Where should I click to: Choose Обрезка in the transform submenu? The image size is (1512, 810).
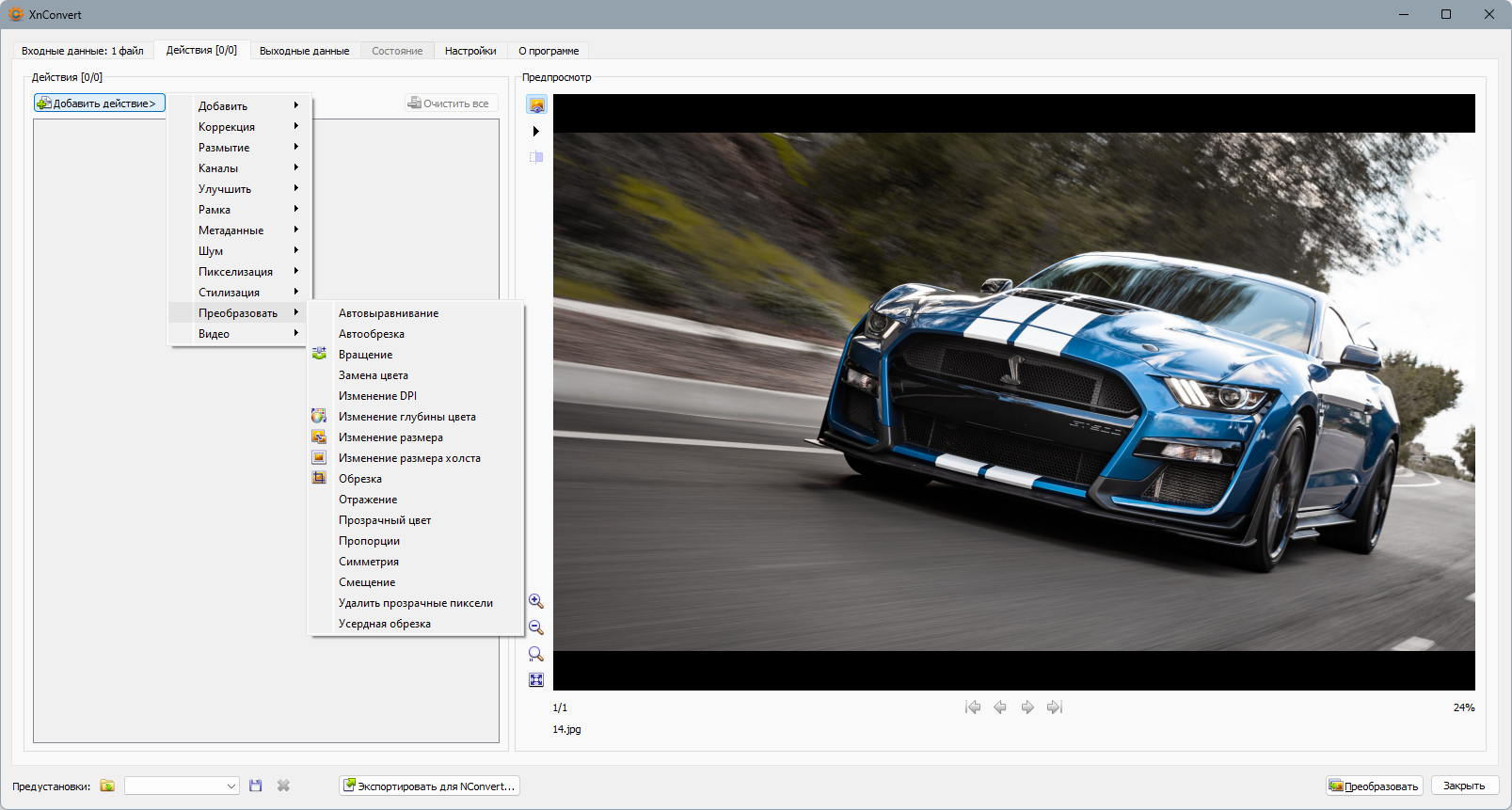[x=360, y=479]
